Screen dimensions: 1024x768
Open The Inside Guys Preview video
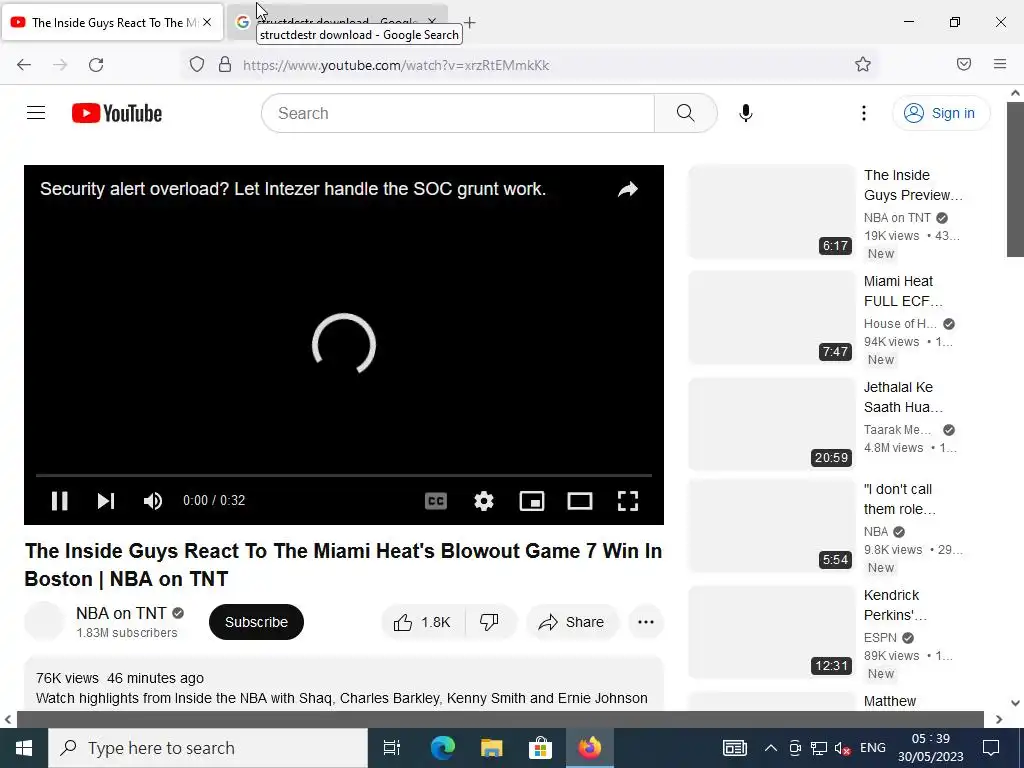click(913, 185)
